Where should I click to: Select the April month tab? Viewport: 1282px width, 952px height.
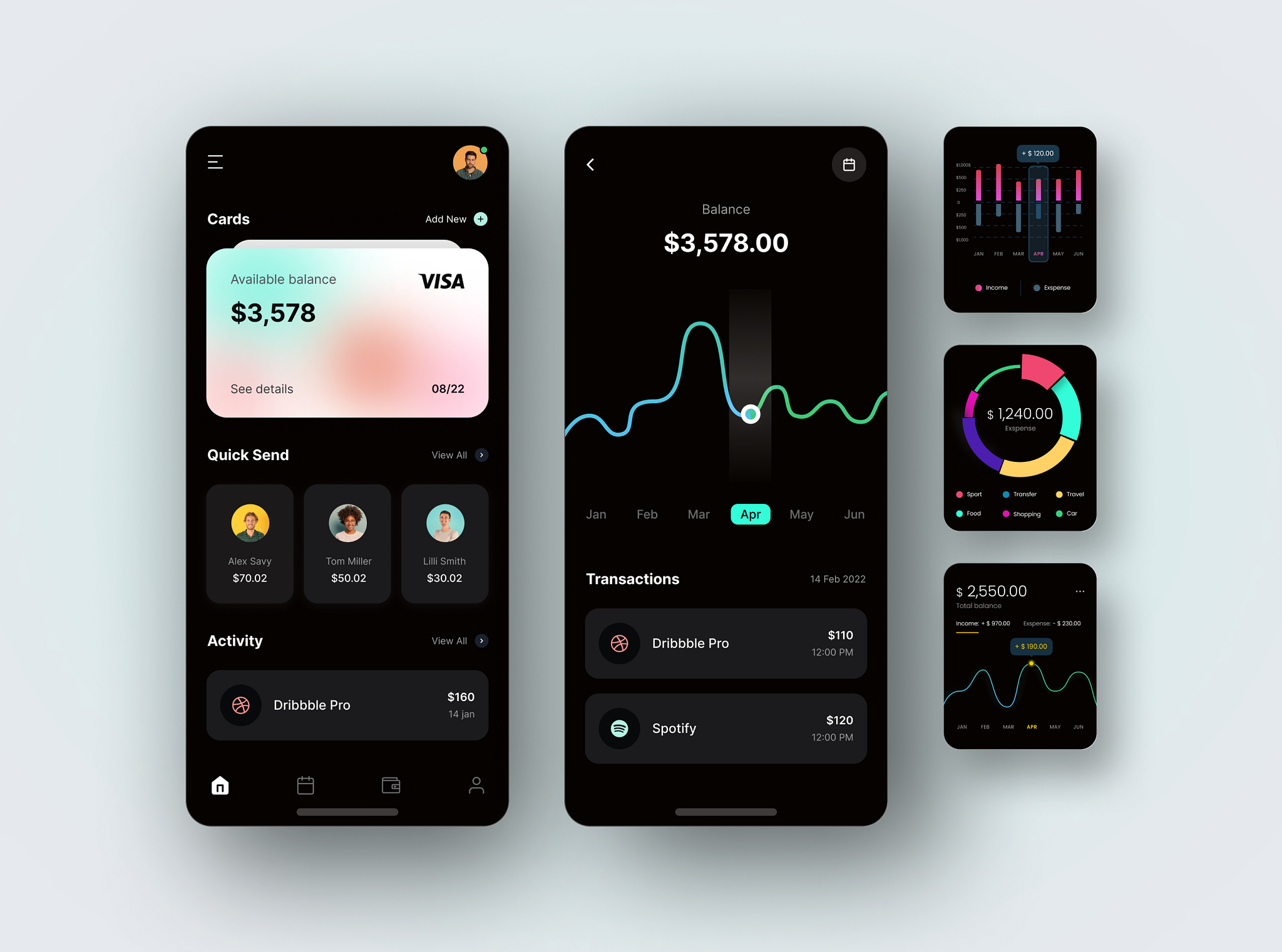click(750, 514)
